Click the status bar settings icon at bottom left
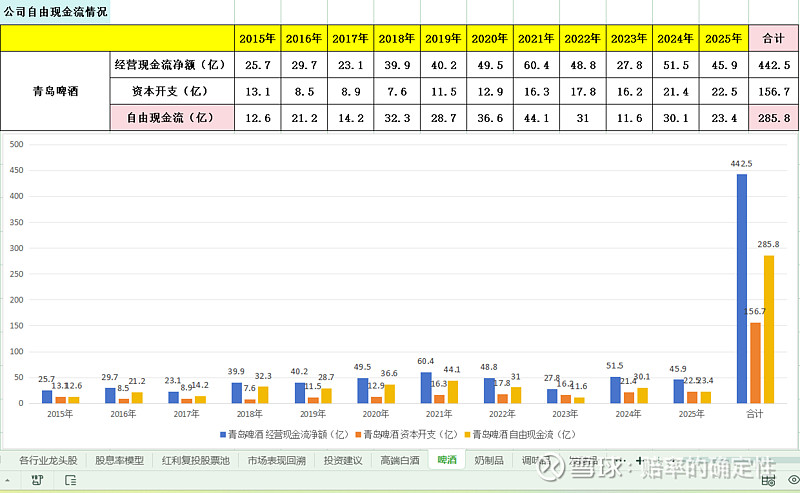800x493 pixels. point(37,480)
